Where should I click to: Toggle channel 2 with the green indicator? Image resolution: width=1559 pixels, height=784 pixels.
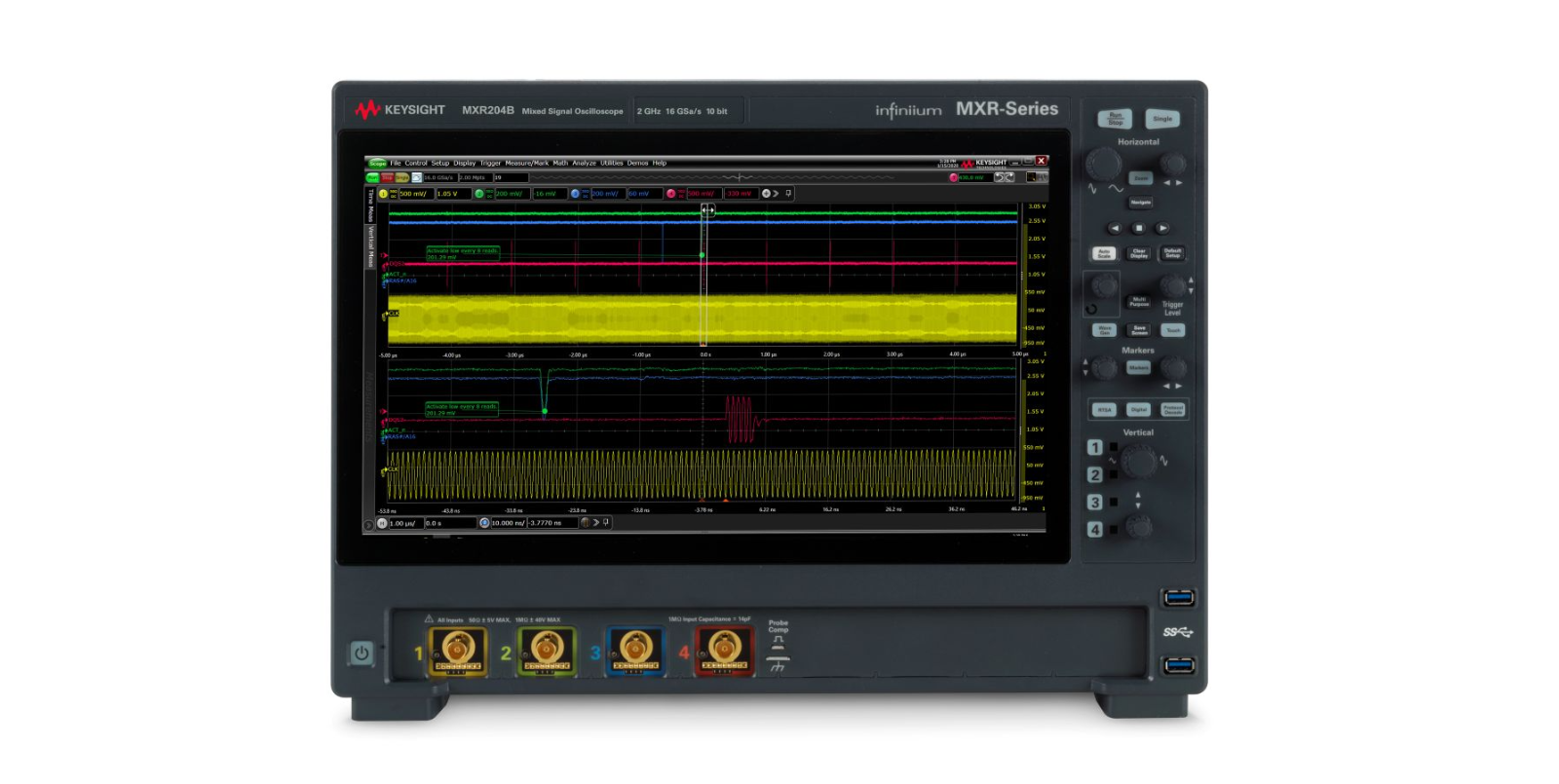(478, 194)
